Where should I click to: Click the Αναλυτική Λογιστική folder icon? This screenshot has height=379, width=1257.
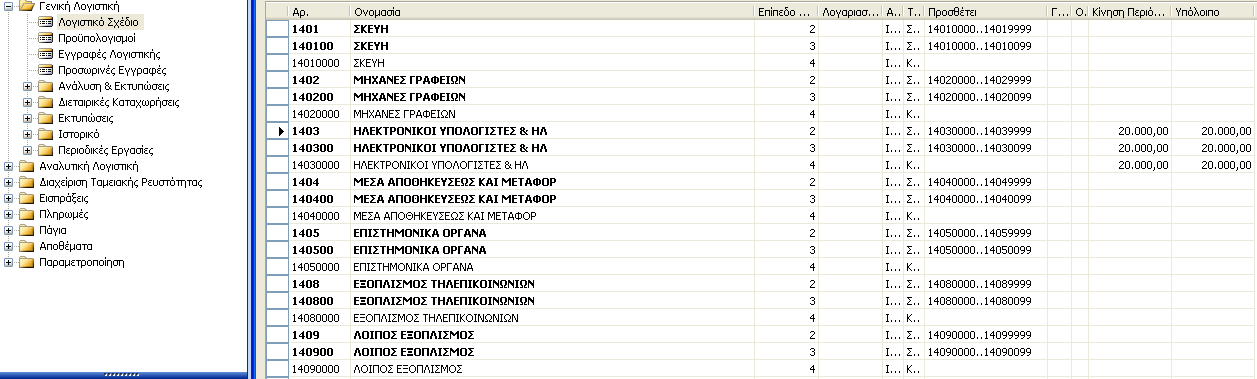tap(27, 166)
